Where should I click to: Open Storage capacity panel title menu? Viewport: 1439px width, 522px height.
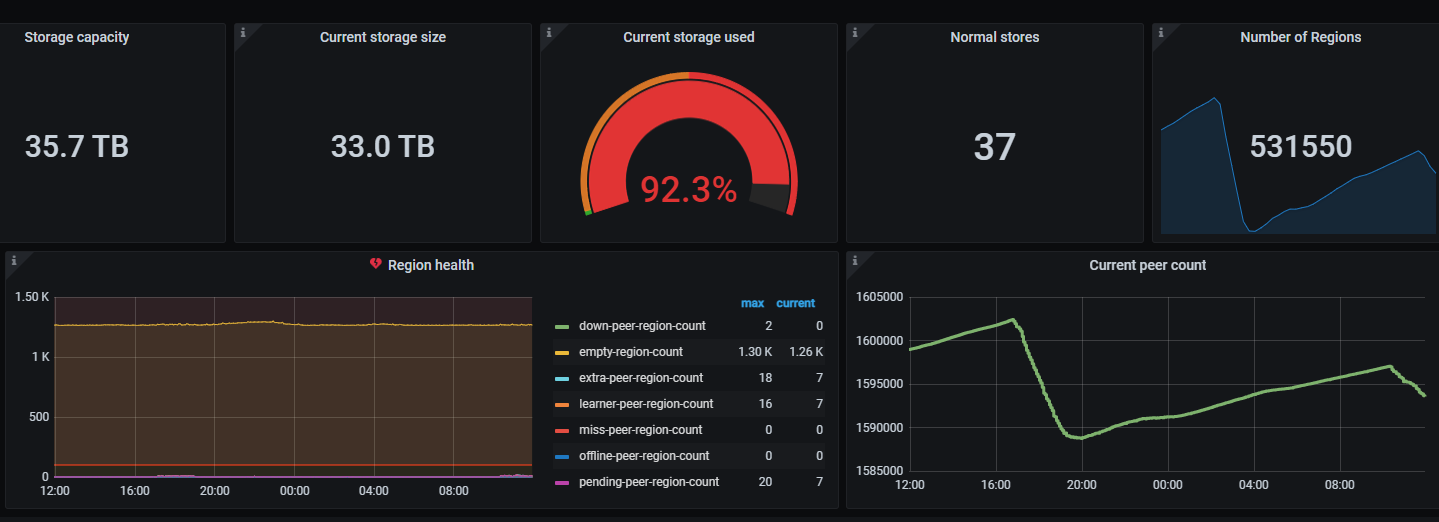click(x=76, y=37)
